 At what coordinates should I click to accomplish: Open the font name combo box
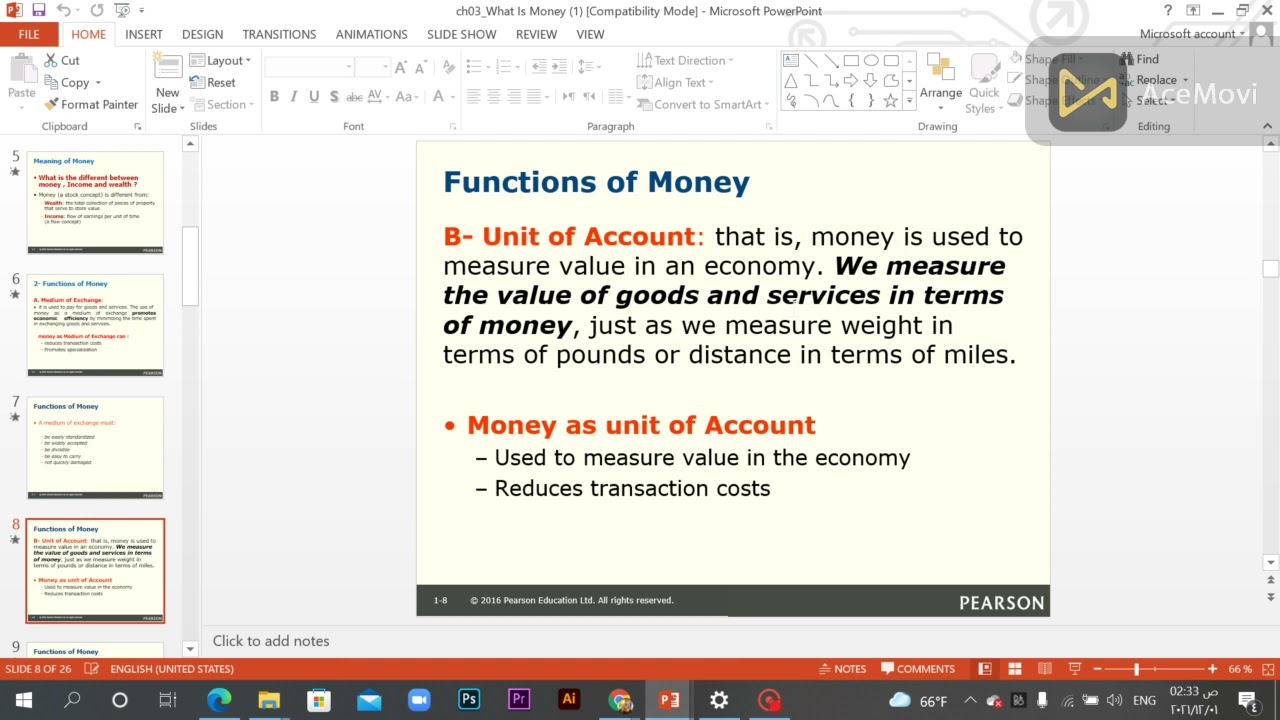(310, 67)
